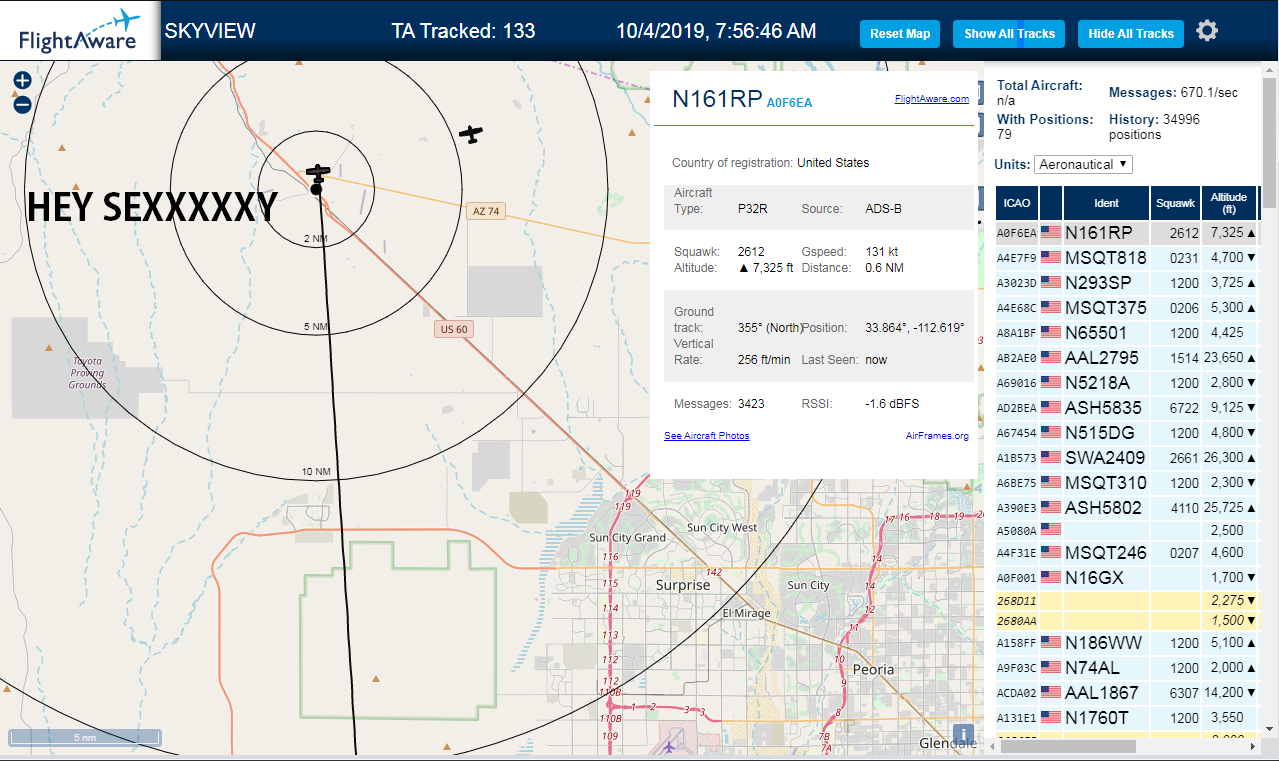The height and width of the screenshot is (761, 1279).
Task: Click squawk 2612 in the N161RP row
Action: click(x=1184, y=233)
